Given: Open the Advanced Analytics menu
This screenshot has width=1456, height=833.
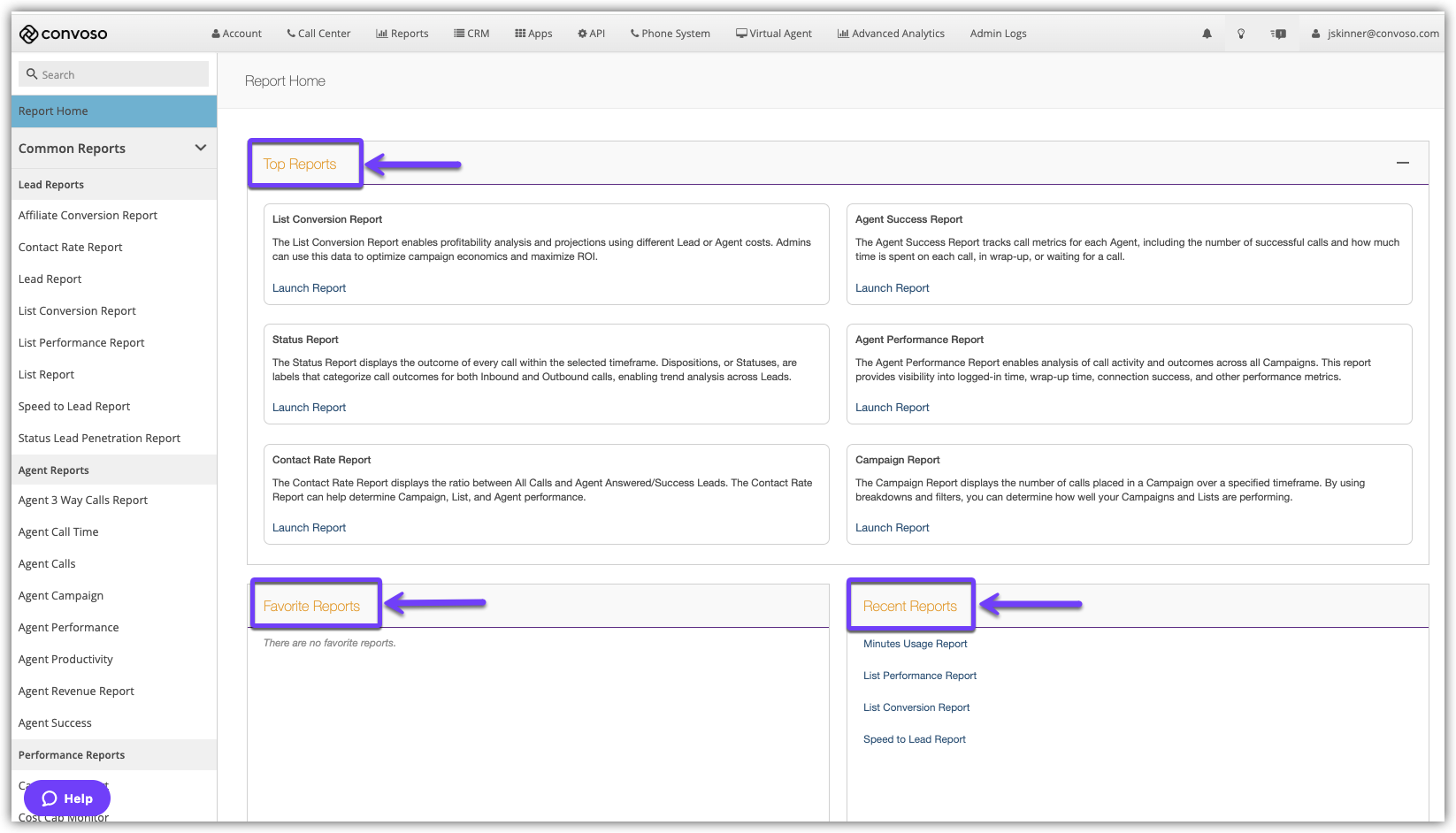Looking at the screenshot, I should 891,34.
